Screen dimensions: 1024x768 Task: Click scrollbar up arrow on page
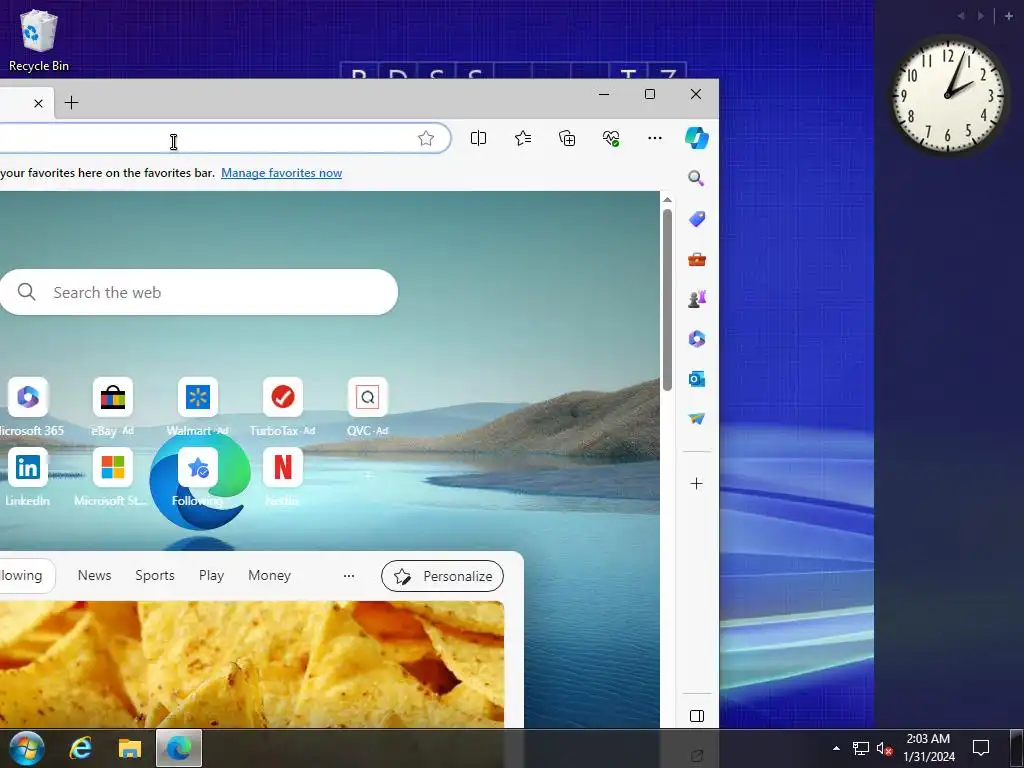click(x=667, y=199)
